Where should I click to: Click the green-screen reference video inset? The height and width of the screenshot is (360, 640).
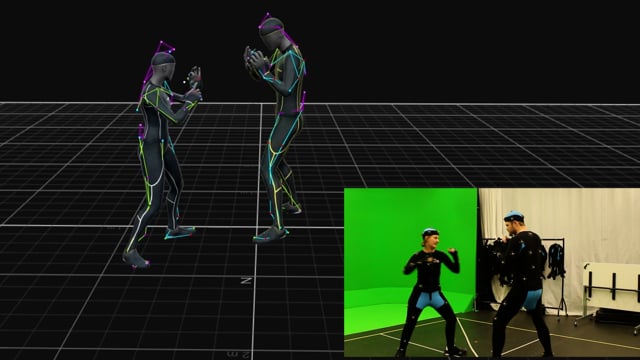(492, 272)
